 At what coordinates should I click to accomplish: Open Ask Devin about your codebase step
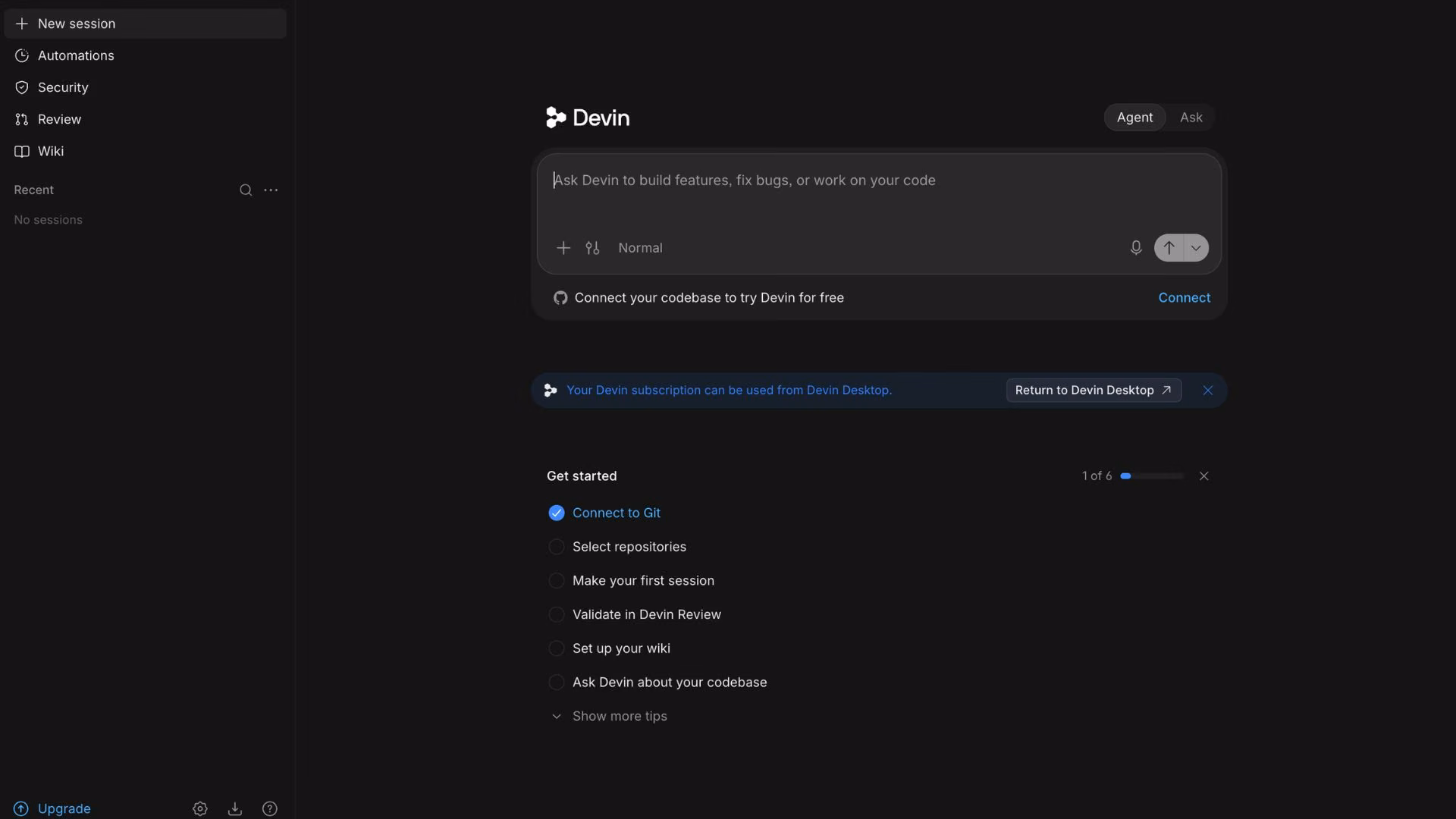(670, 682)
